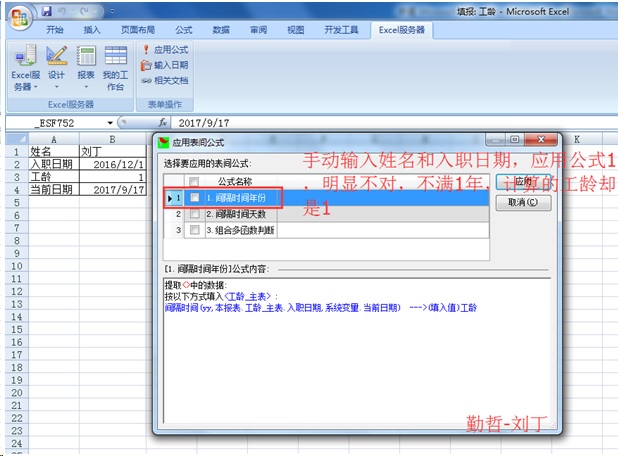
Task: Check the 间隔时间年份 formula checkbox
Action: 194,198
